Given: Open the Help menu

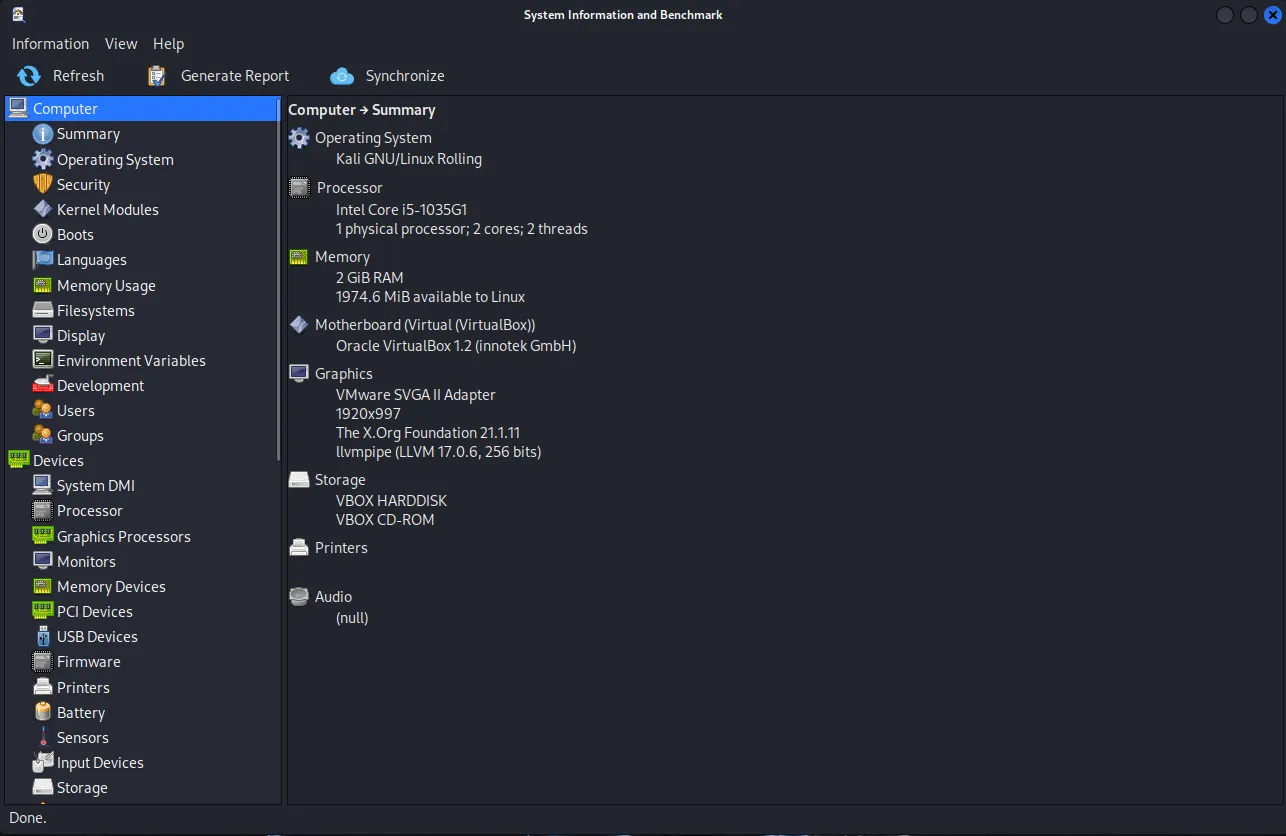Looking at the screenshot, I should (168, 44).
